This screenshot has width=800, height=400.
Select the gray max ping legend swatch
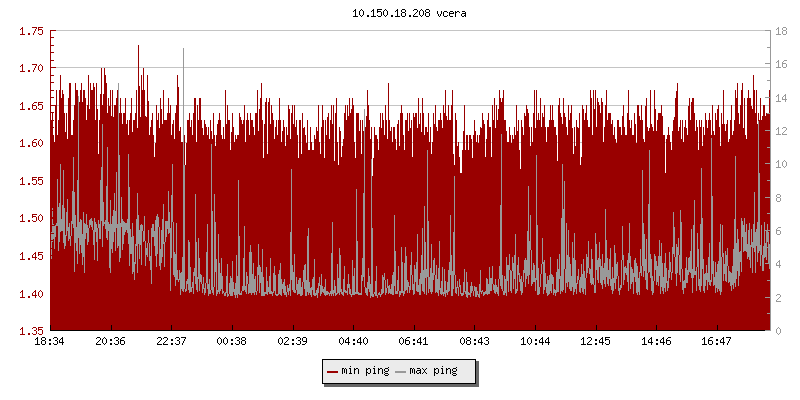pos(402,371)
